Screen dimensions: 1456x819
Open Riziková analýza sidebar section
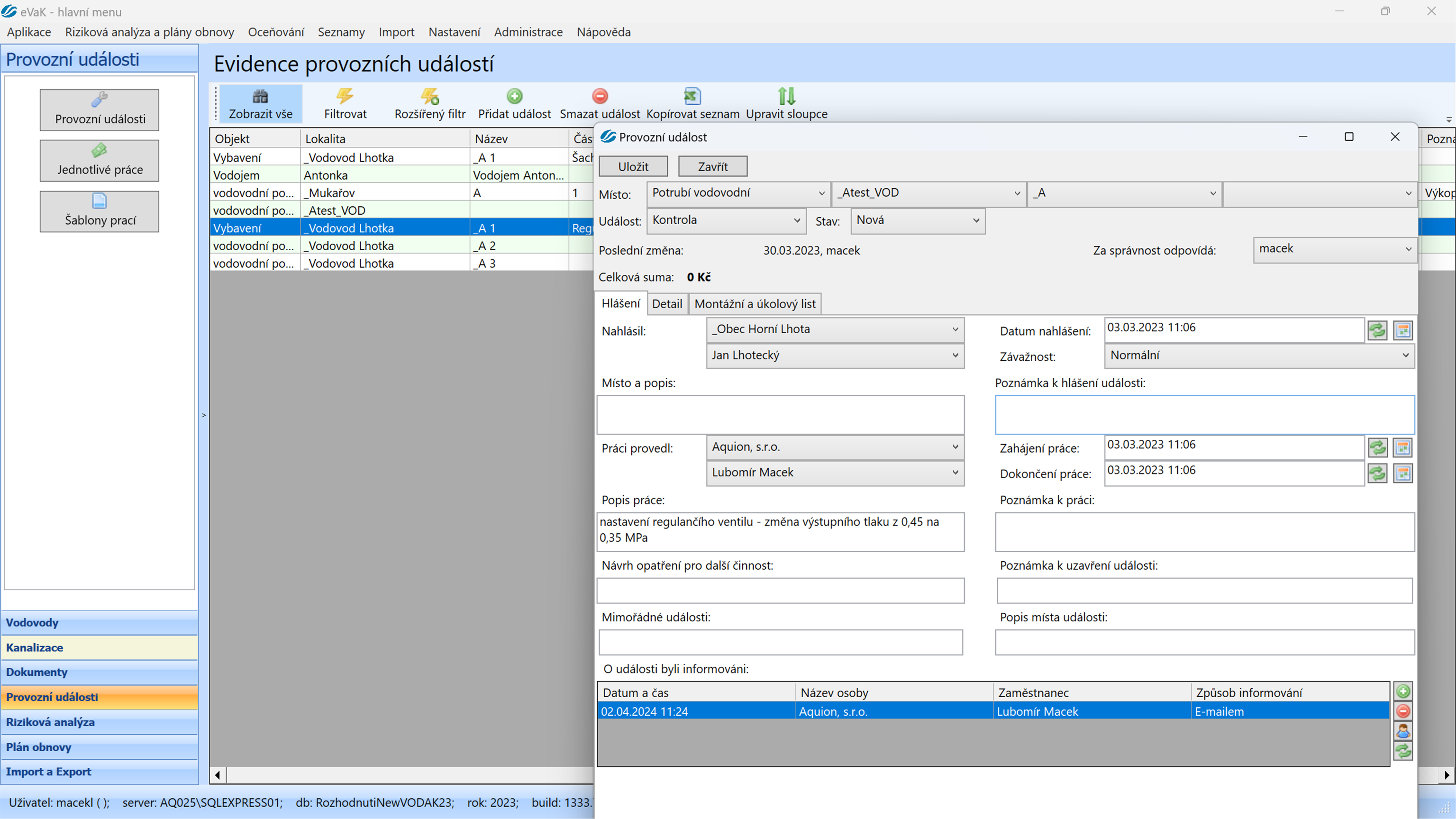coord(100,722)
